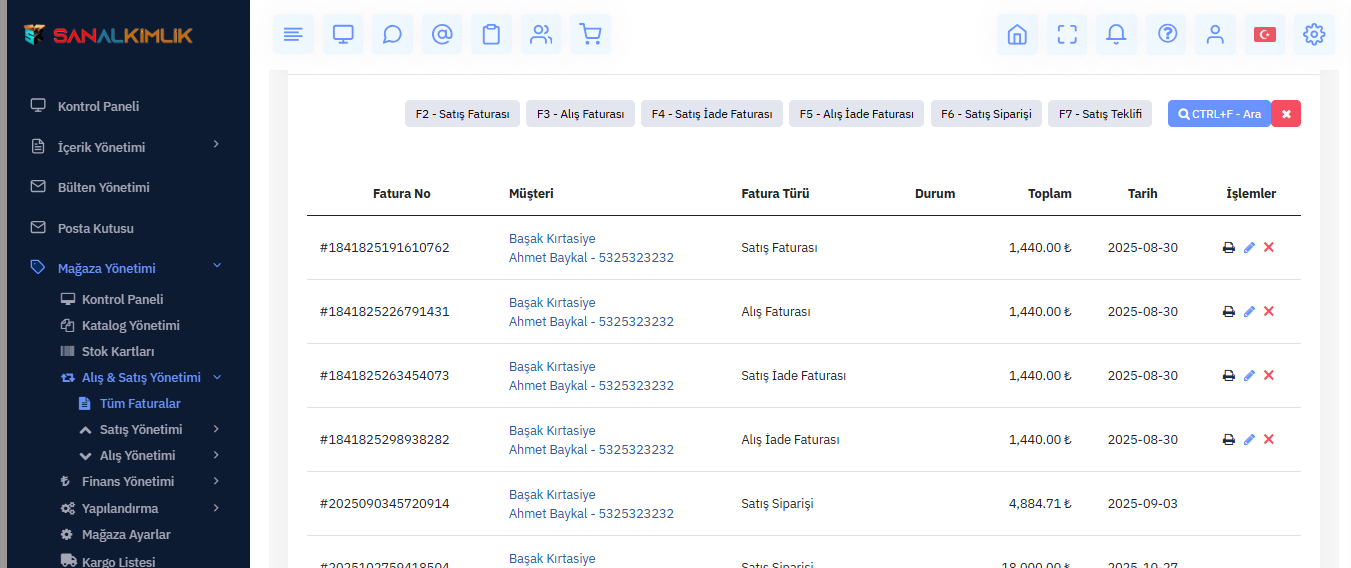Viewport: 1351px width, 568px height.
Task: Open Stok Kartları in the sidebar
Action: (117, 351)
